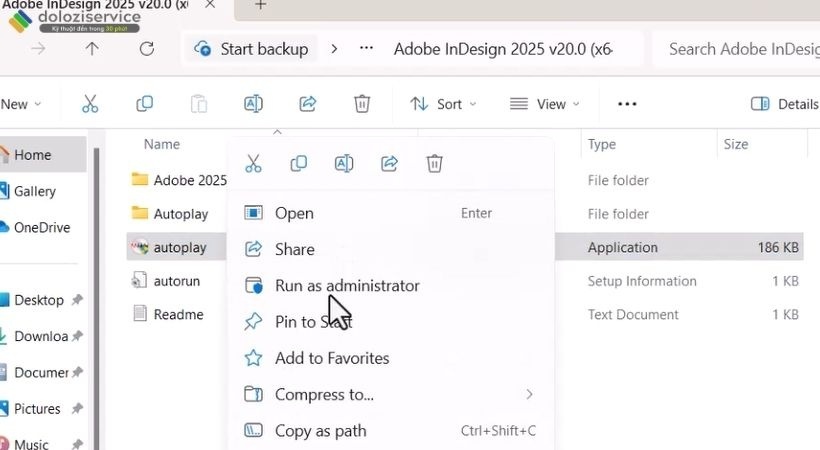The height and width of the screenshot is (450, 820).
Task: Click the Application type cell
Action: point(622,247)
